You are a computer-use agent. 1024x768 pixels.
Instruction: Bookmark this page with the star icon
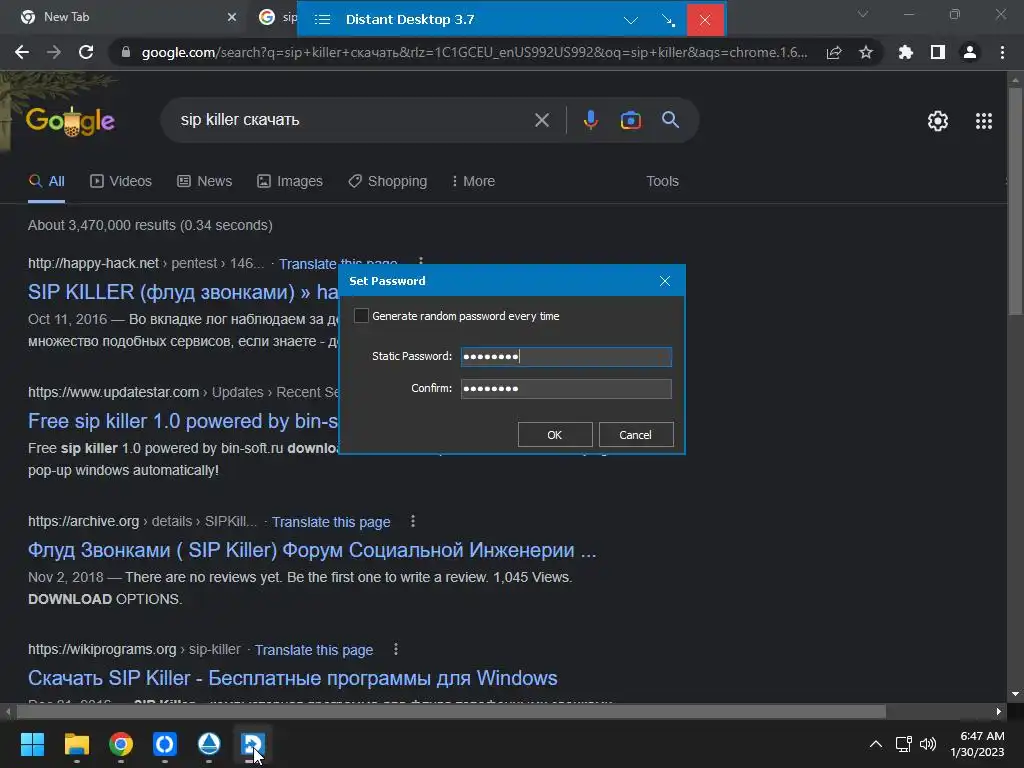coord(865,52)
